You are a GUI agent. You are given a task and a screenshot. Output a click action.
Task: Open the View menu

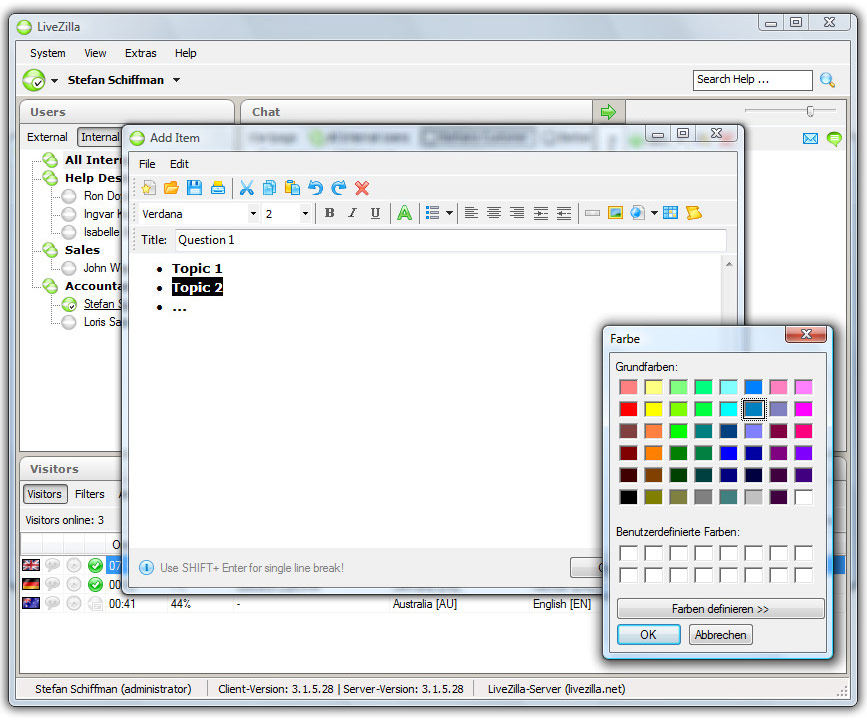pyautogui.click(x=95, y=53)
